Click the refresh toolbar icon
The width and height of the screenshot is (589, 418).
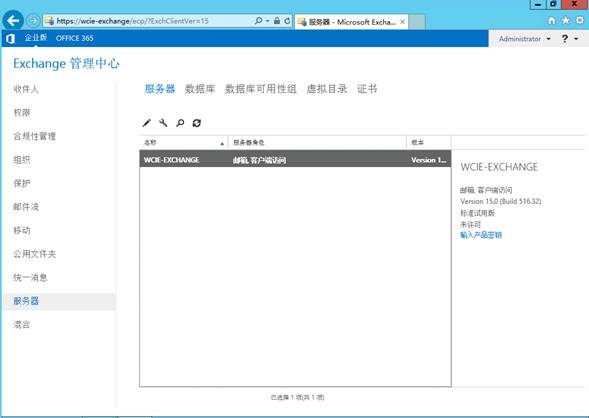[x=197, y=123]
